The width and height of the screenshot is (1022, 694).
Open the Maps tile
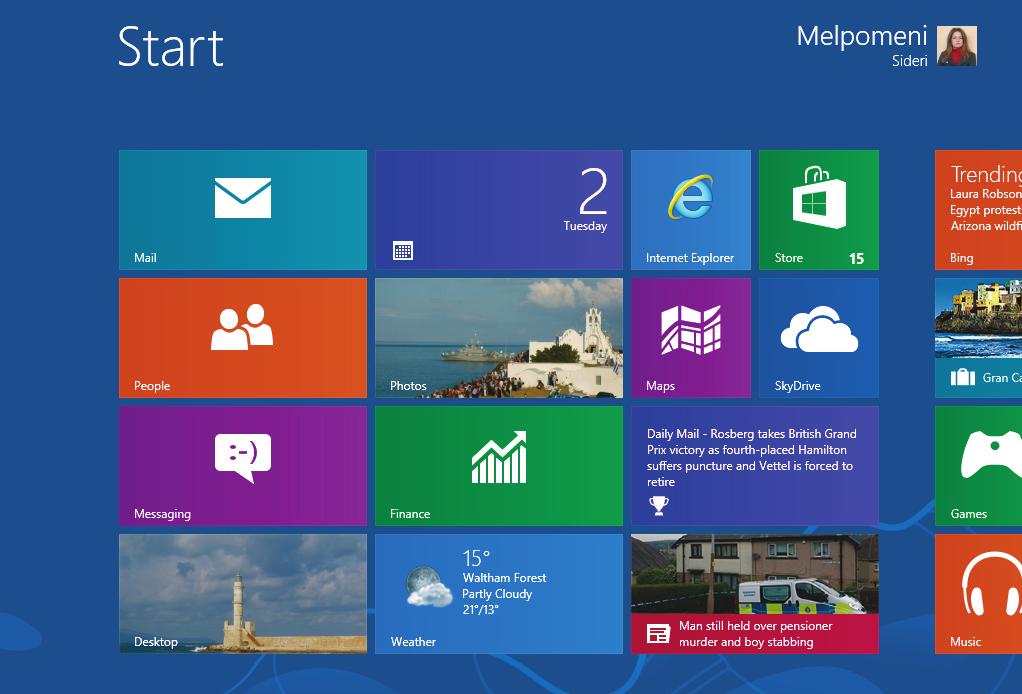[x=691, y=338]
